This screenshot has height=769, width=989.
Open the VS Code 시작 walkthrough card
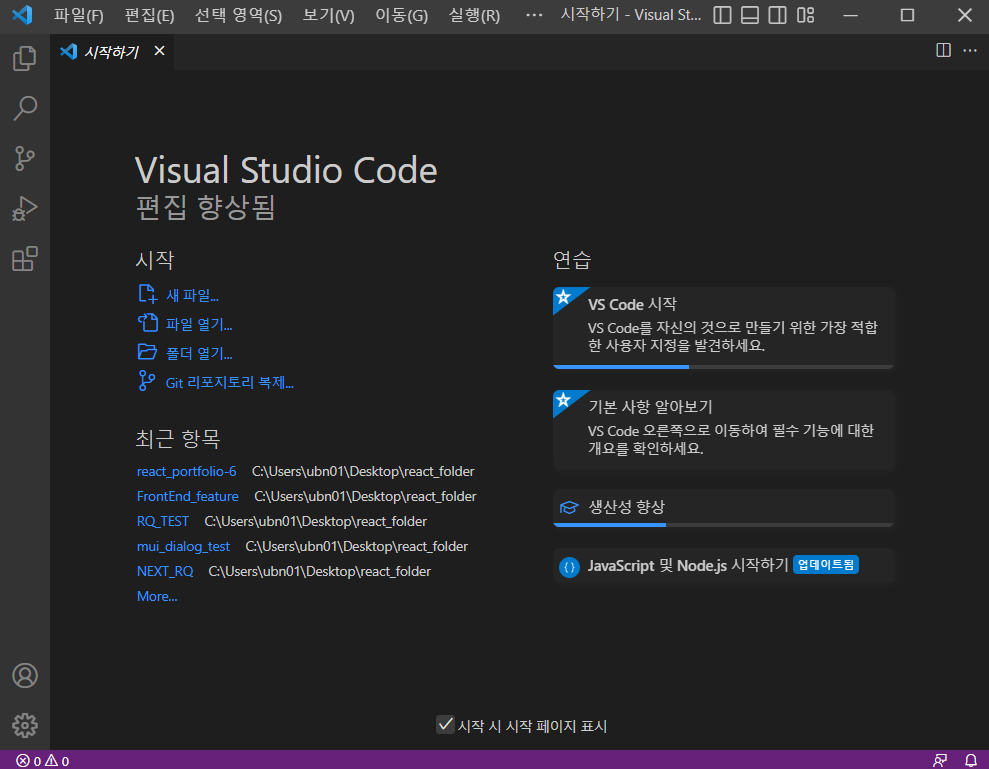723,328
